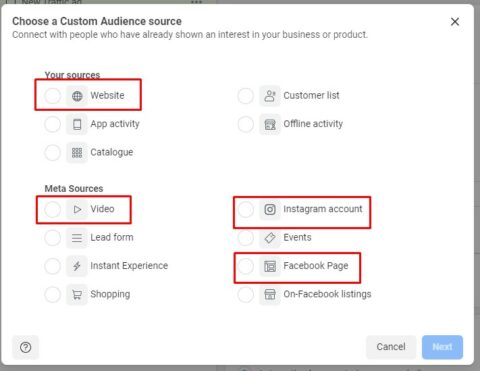Viewport: 480px width, 371px height.
Task: Open the help question mark button
Action: [x=26, y=347]
